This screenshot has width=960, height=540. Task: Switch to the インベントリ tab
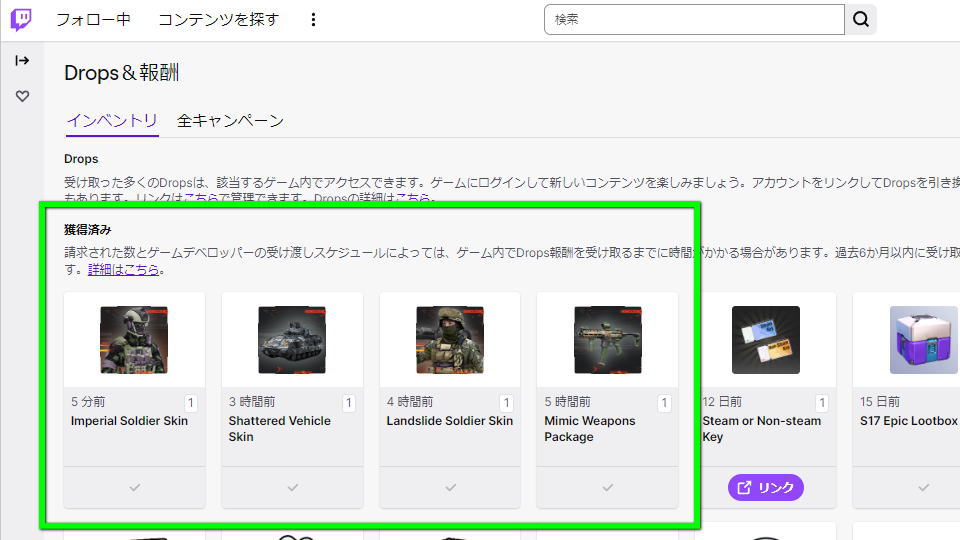tap(112, 121)
